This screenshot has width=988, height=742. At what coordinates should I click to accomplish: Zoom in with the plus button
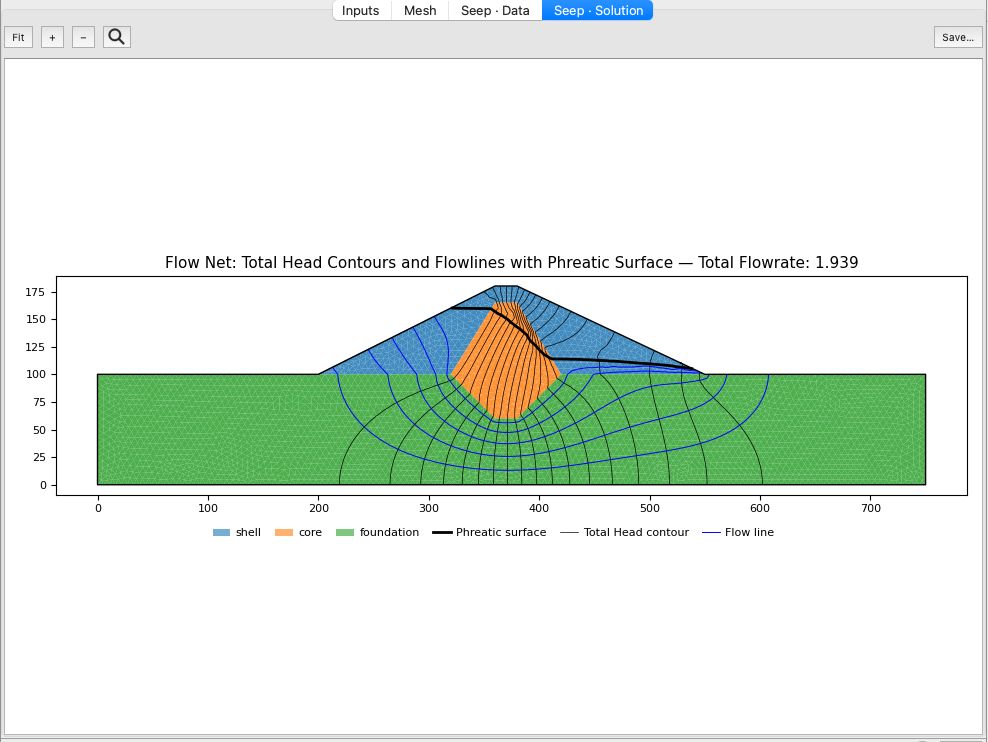pos(52,37)
